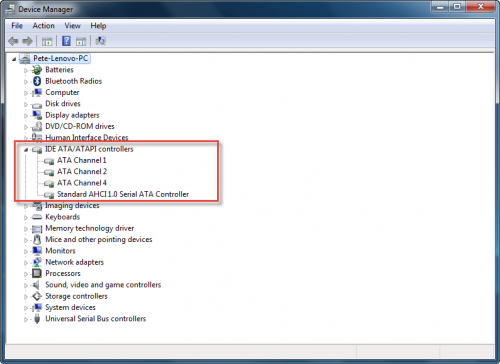500x364 pixels.
Task: Select the DVD/CD-ROM drives label
Action: pos(80,126)
